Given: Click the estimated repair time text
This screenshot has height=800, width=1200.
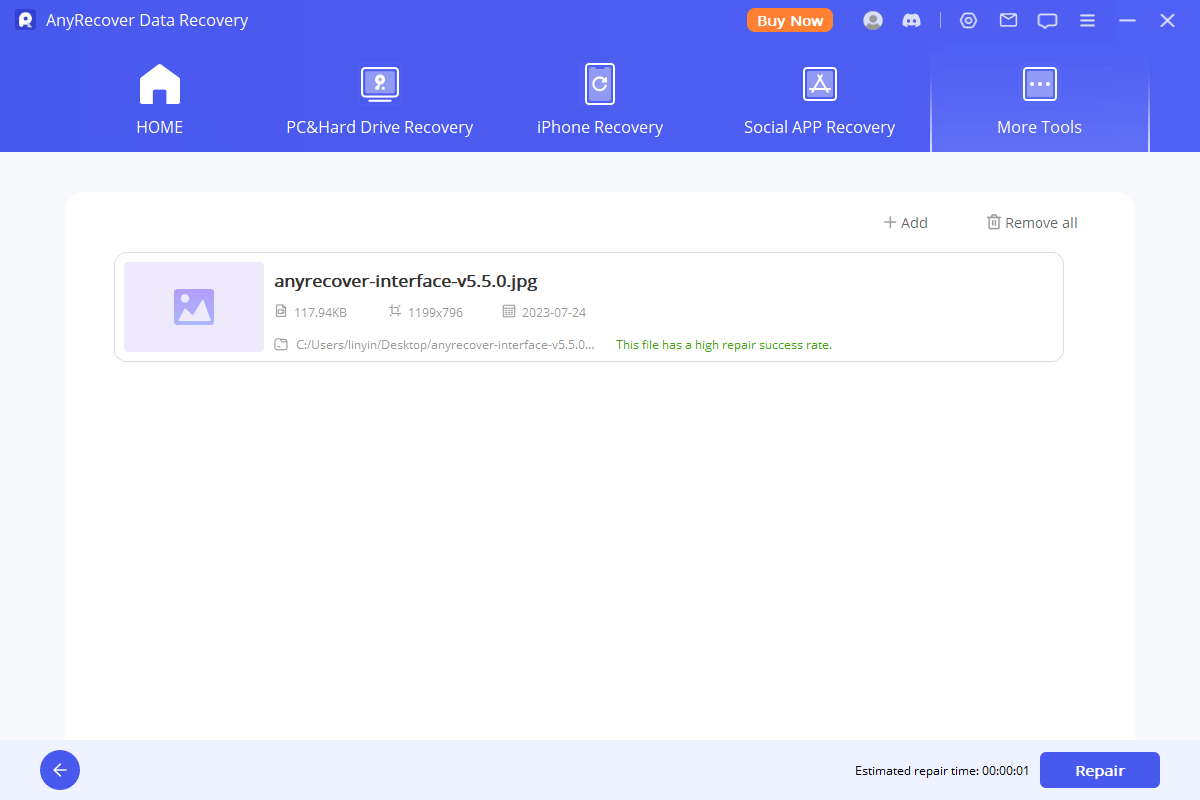Looking at the screenshot, I should [x=942, y=771].
